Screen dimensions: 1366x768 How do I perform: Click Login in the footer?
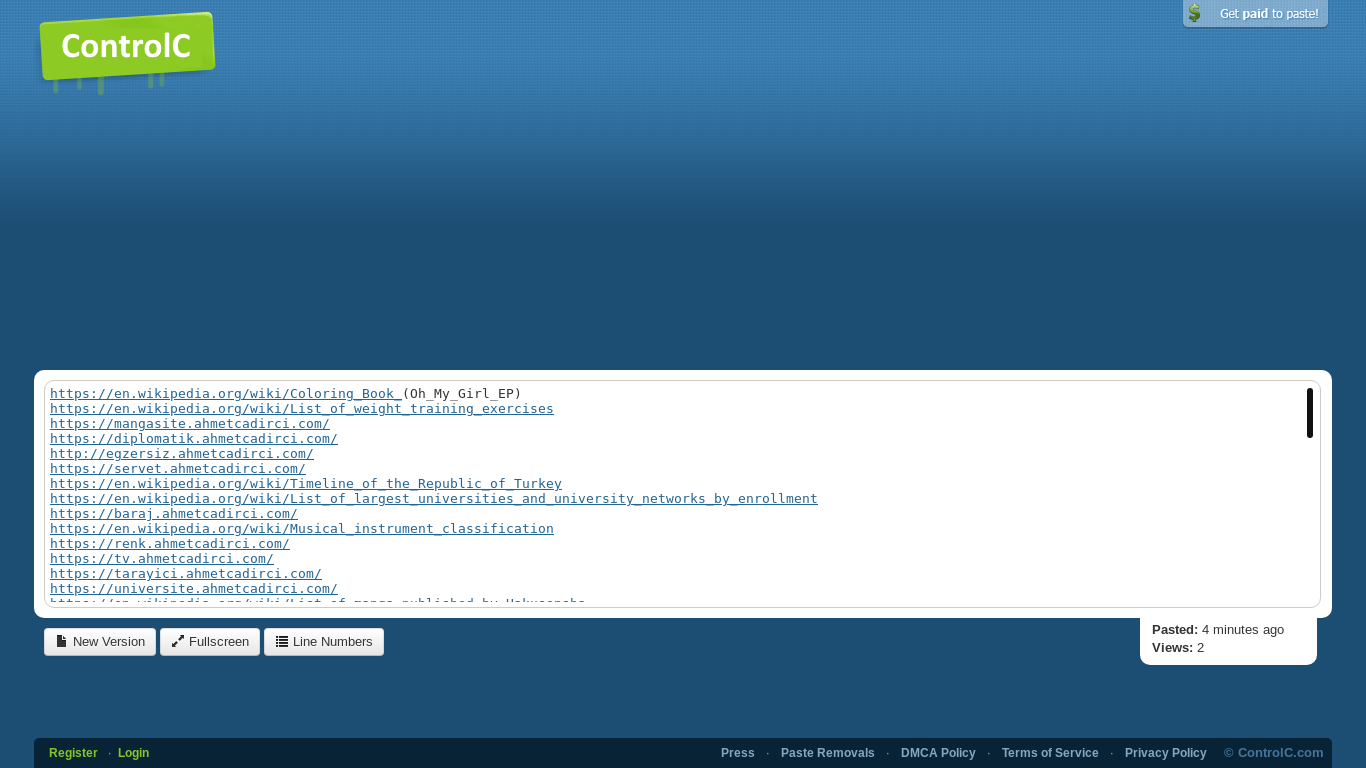click(133, 753)
